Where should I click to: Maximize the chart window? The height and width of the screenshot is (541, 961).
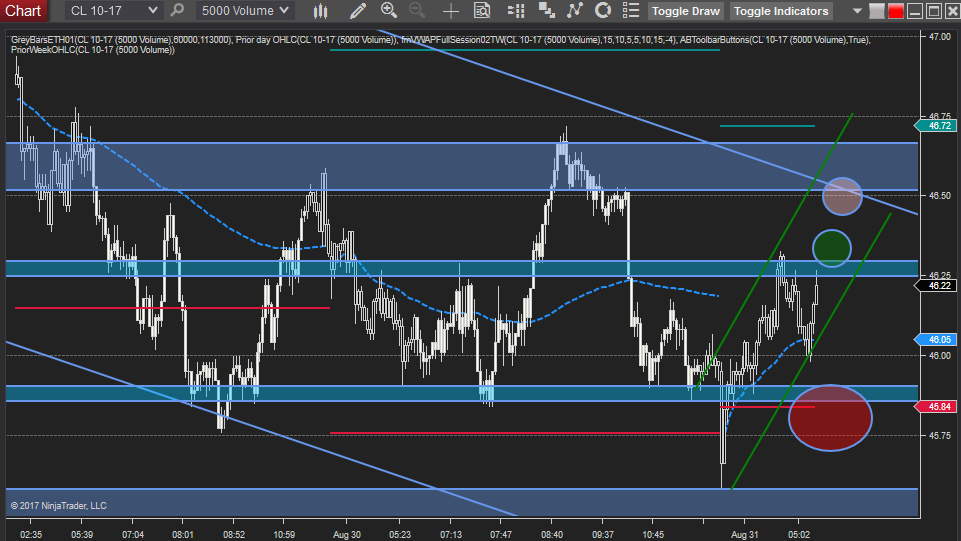[x=933, y=11]
